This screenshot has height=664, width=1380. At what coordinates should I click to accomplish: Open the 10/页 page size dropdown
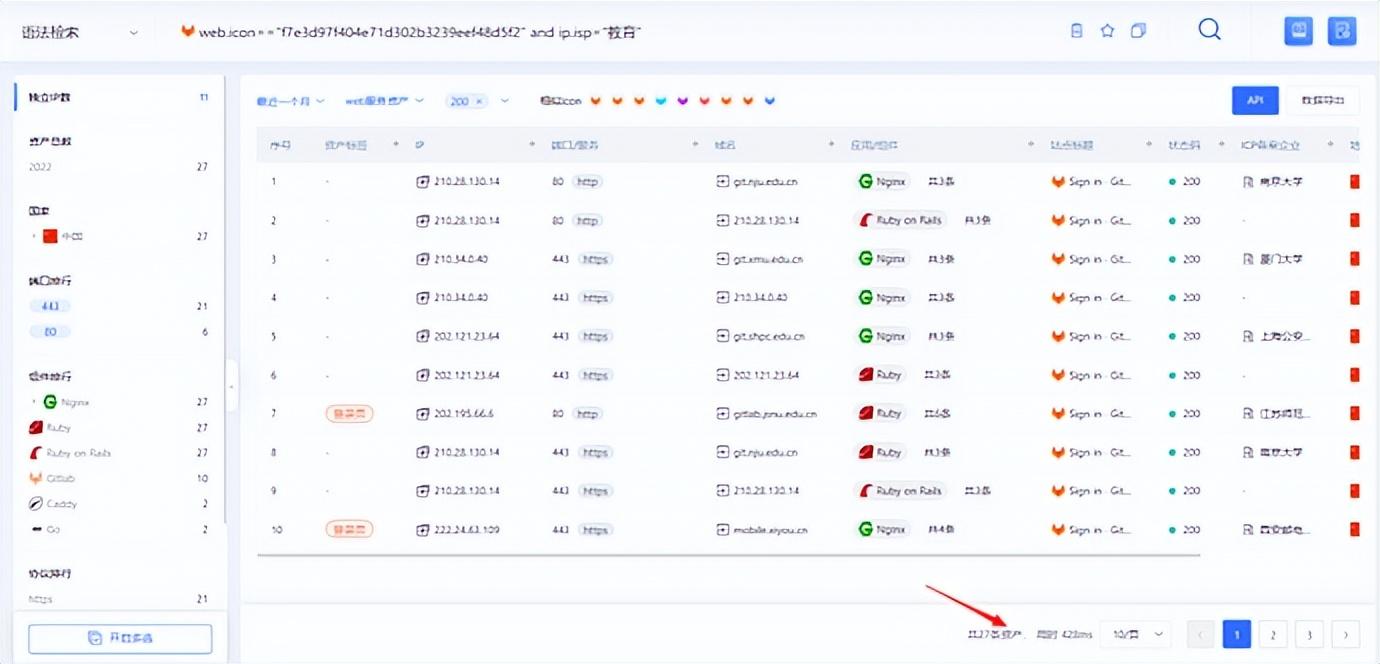[1135, 634]
